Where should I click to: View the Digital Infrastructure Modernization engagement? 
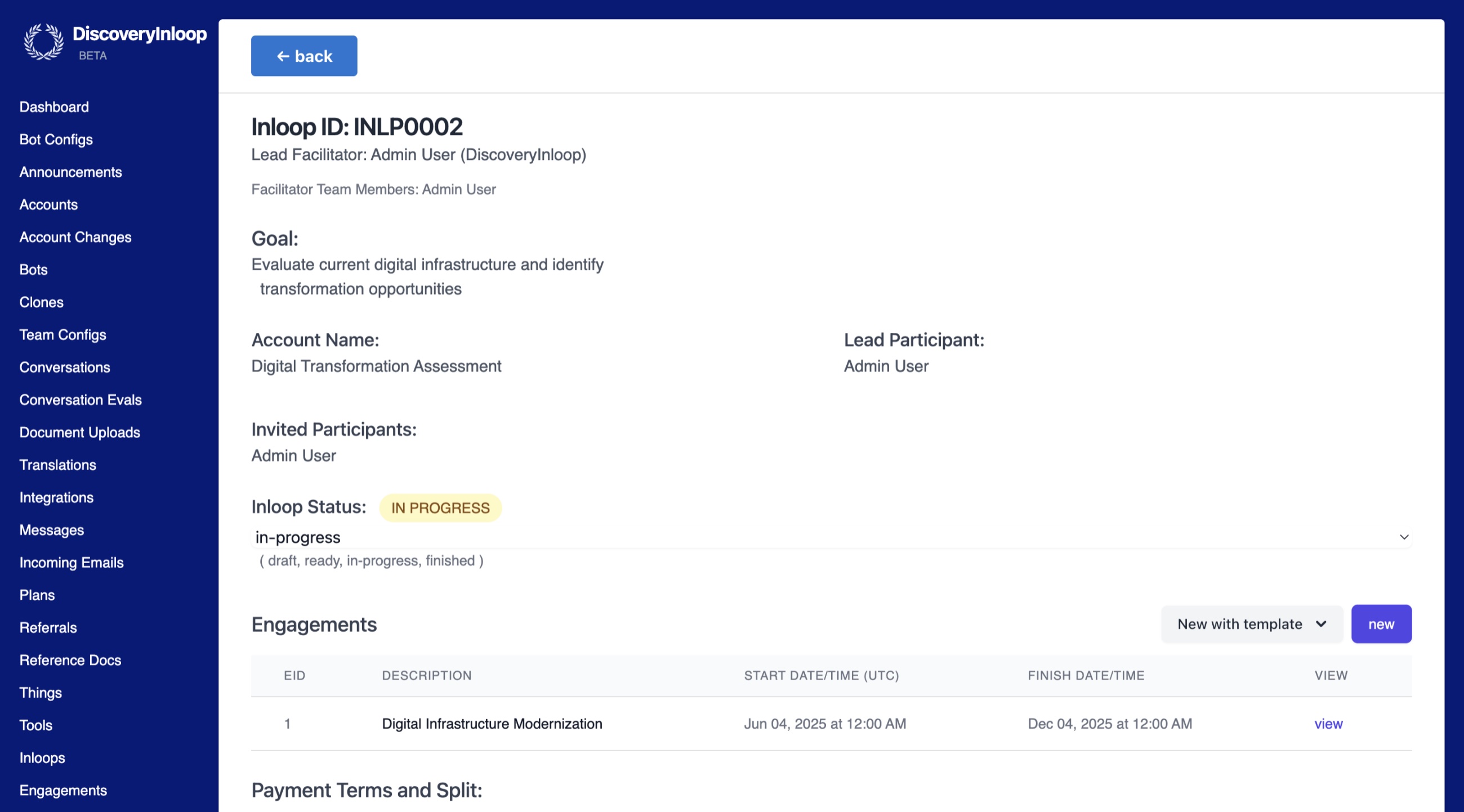(x=1328, y=724)
